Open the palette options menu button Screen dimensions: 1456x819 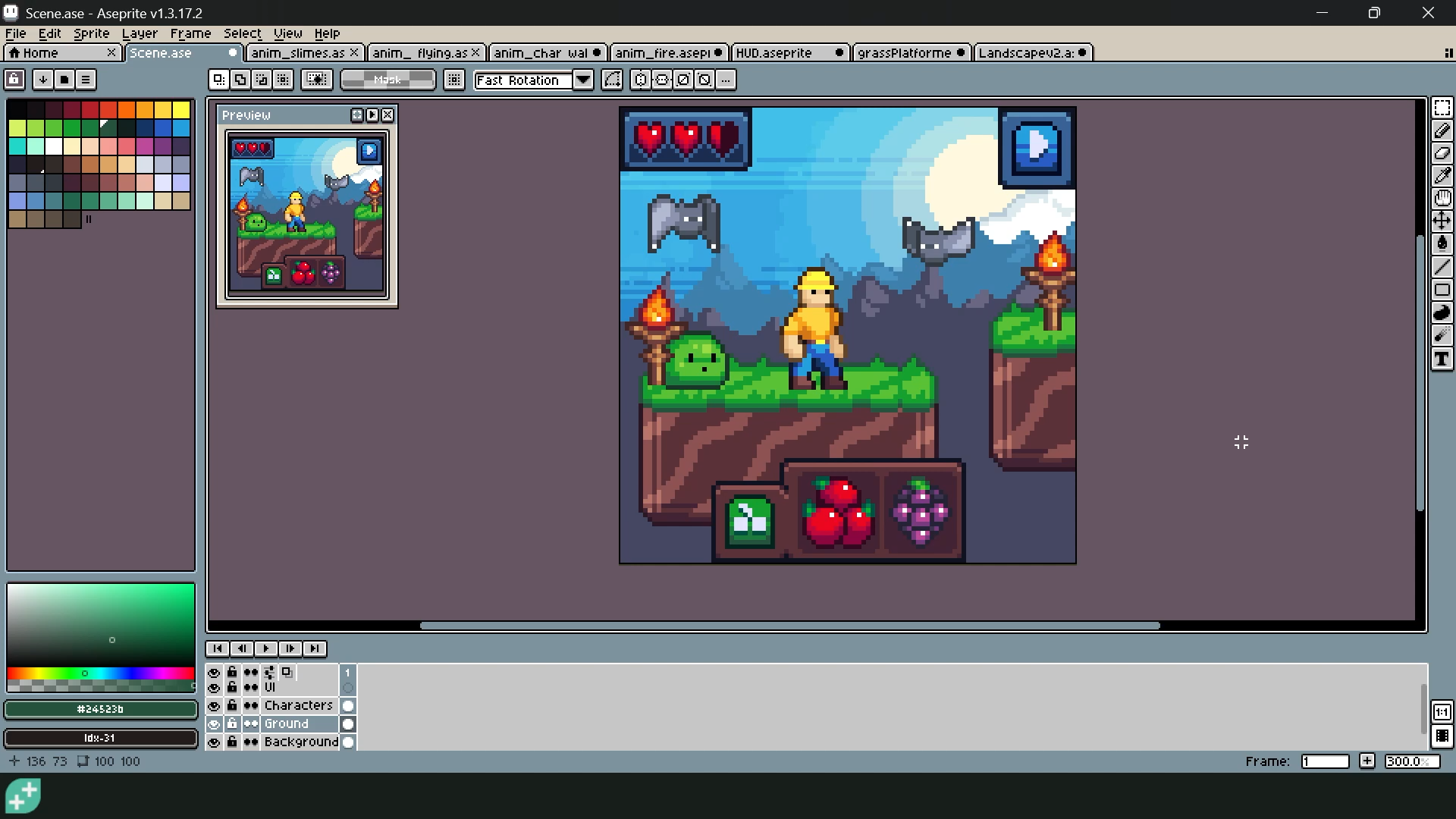coord(86,79)
